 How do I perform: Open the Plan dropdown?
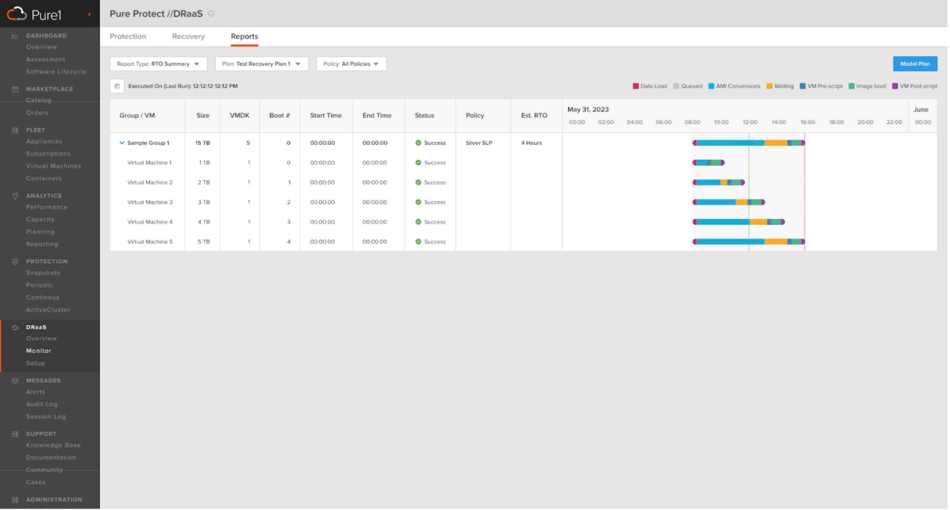coord(262,64)
